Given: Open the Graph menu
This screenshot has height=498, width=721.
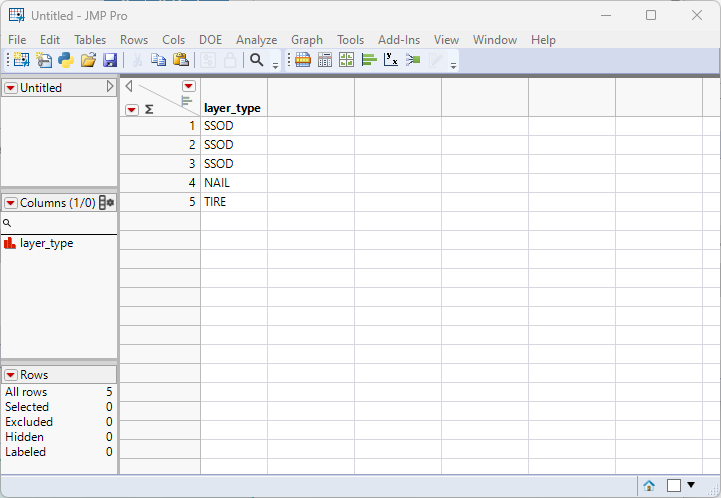Looking at the screenshot, I should [x=307, y=40].
